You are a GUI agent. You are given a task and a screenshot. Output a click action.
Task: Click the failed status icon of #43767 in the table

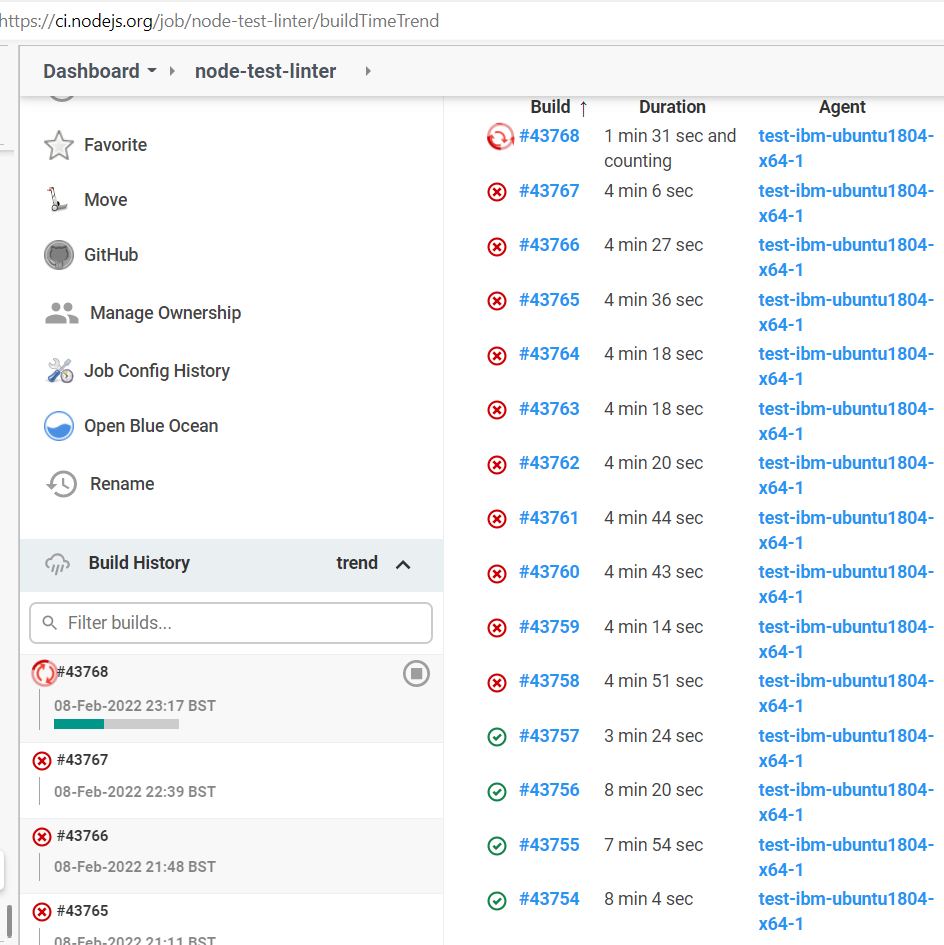(497, 192)
